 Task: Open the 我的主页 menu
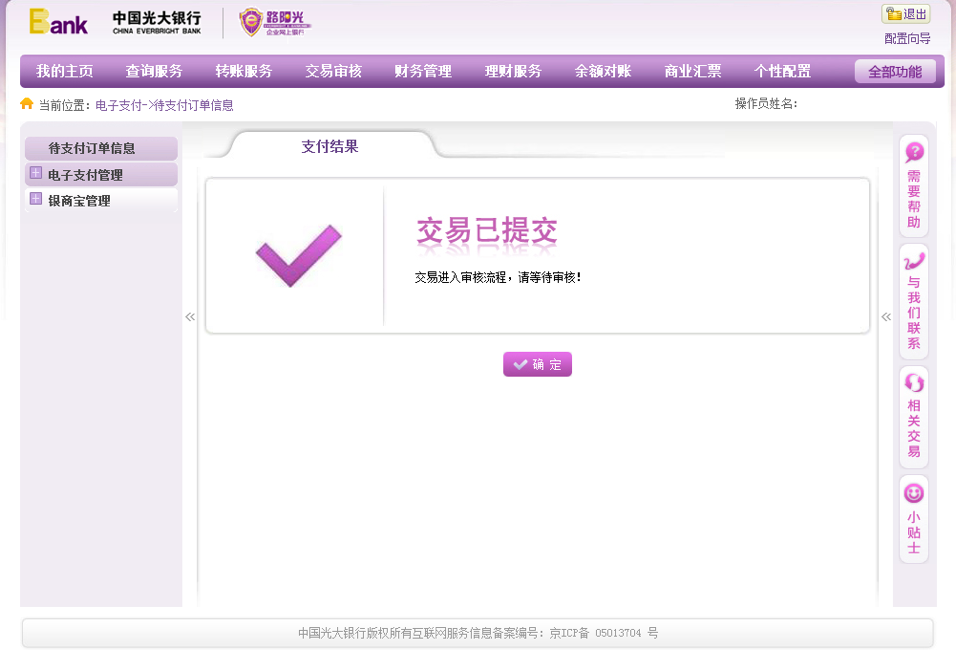[64, 71]
